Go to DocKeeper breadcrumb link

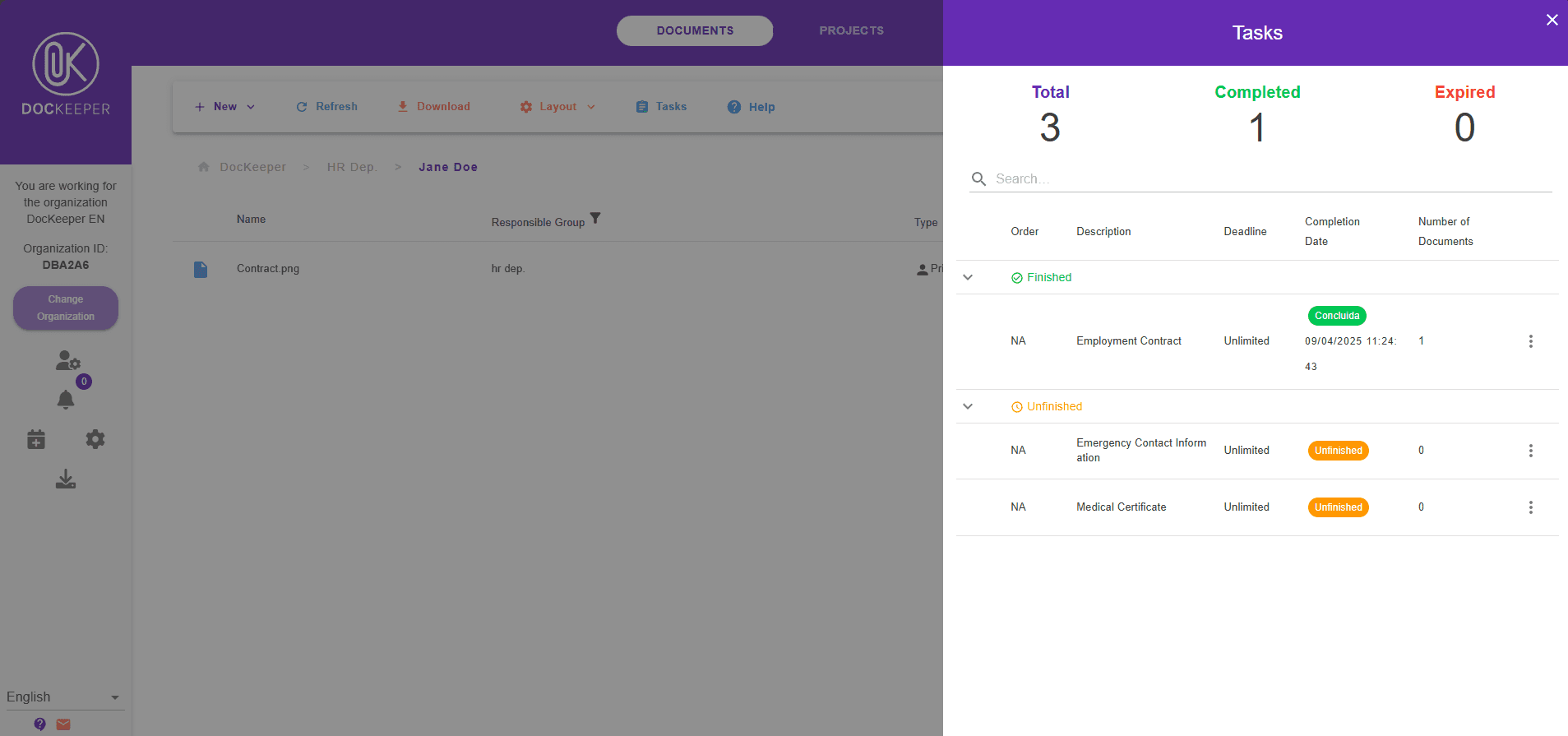pos(252,167)
